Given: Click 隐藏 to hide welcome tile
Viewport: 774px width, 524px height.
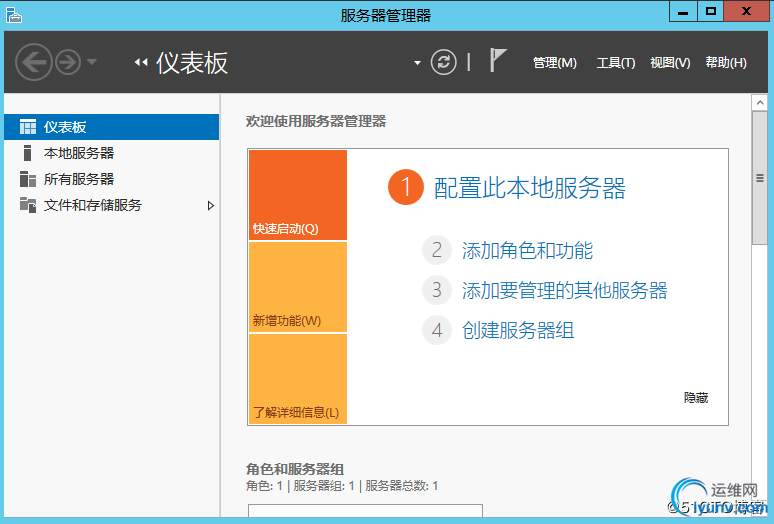Looking at the screenshot, I should (x=696, y=398).
